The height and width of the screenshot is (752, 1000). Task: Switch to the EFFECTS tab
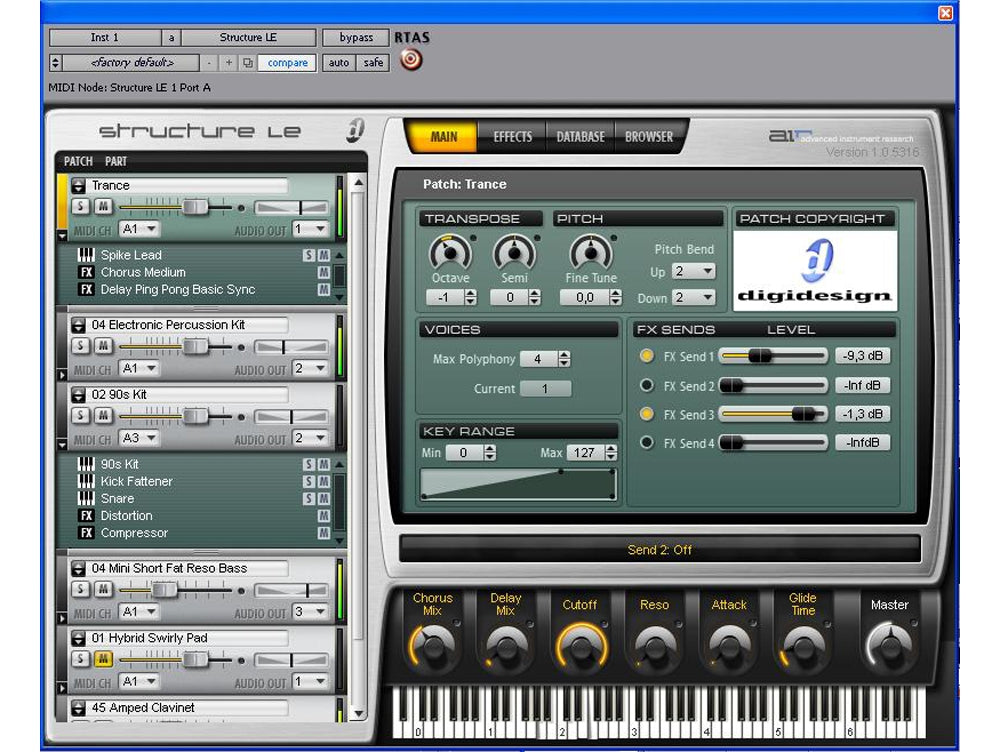(512, 137)
